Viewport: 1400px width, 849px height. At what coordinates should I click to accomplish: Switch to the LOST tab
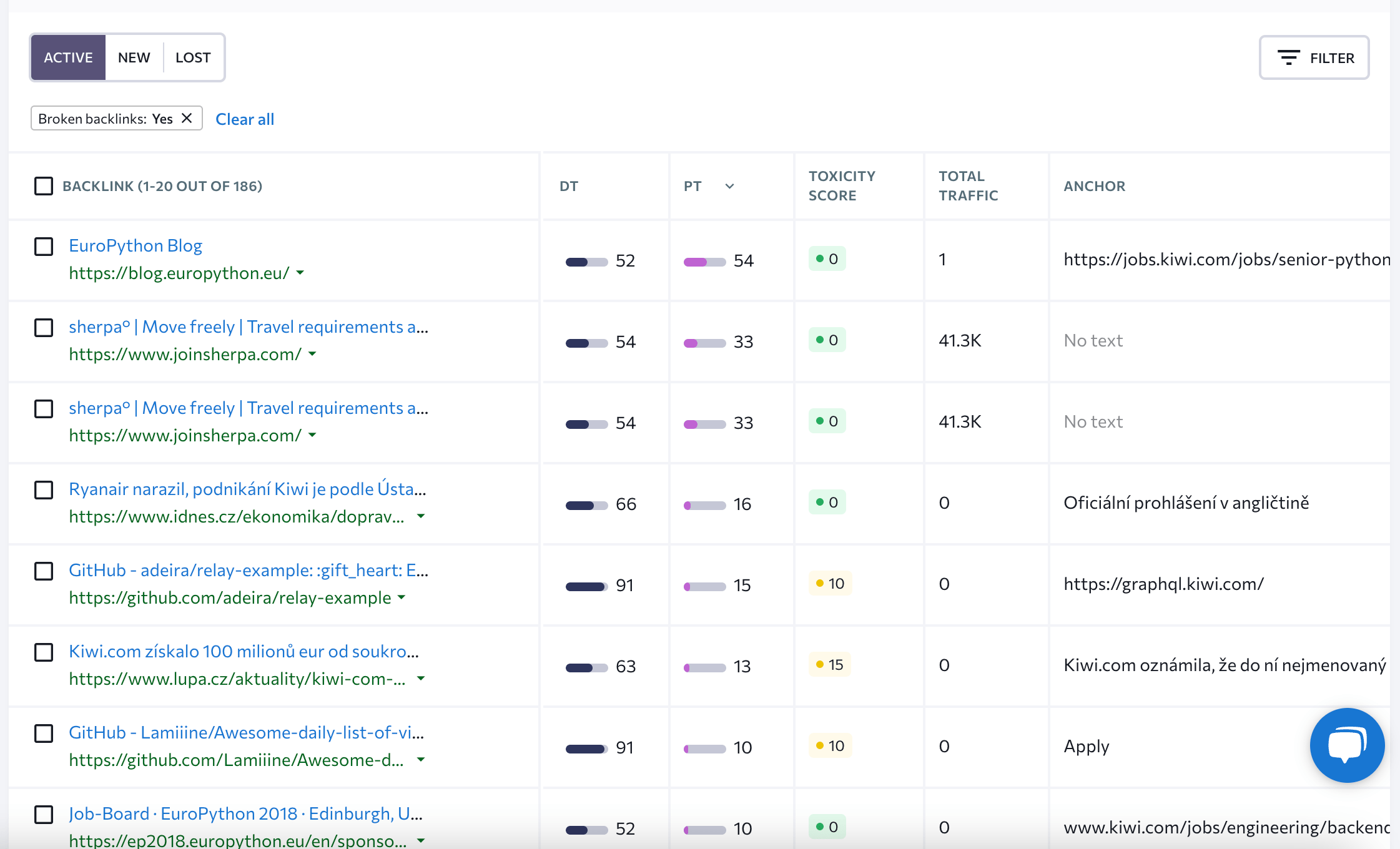[x=193, y=57]
